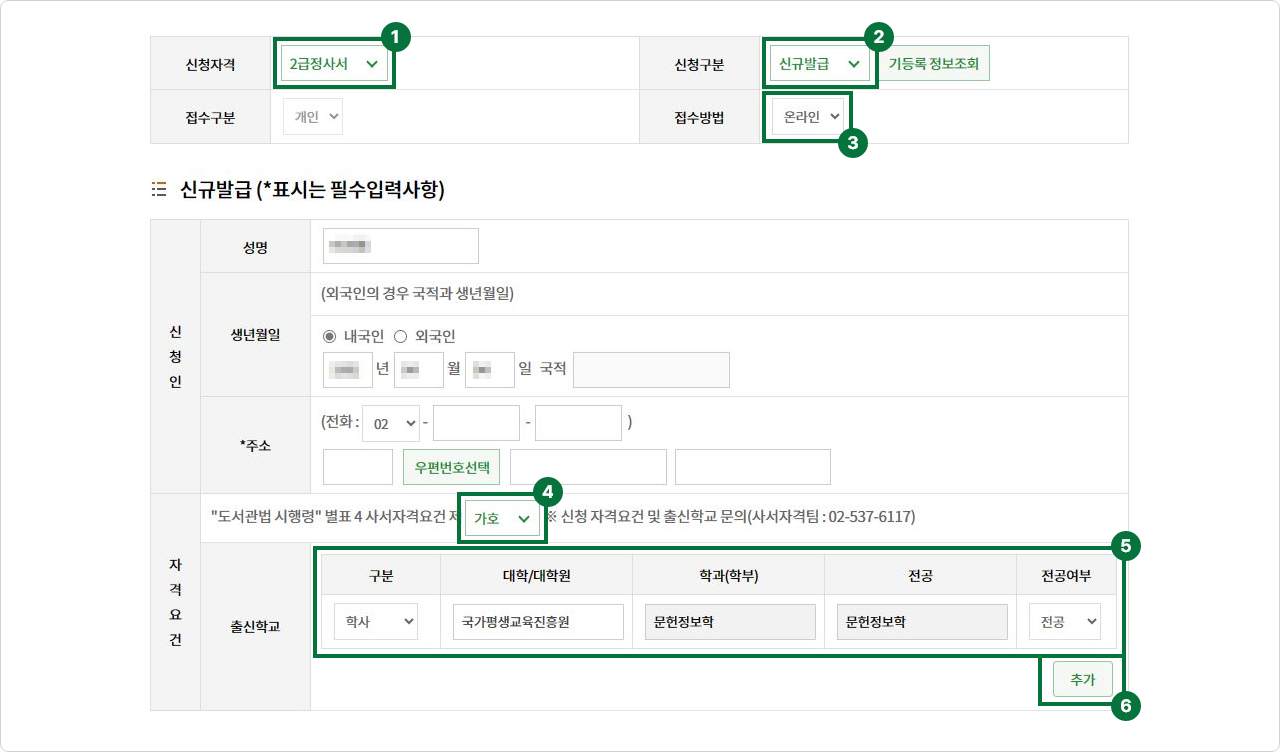Click the list icon beside 신규발급 heading

pos(157,188)
